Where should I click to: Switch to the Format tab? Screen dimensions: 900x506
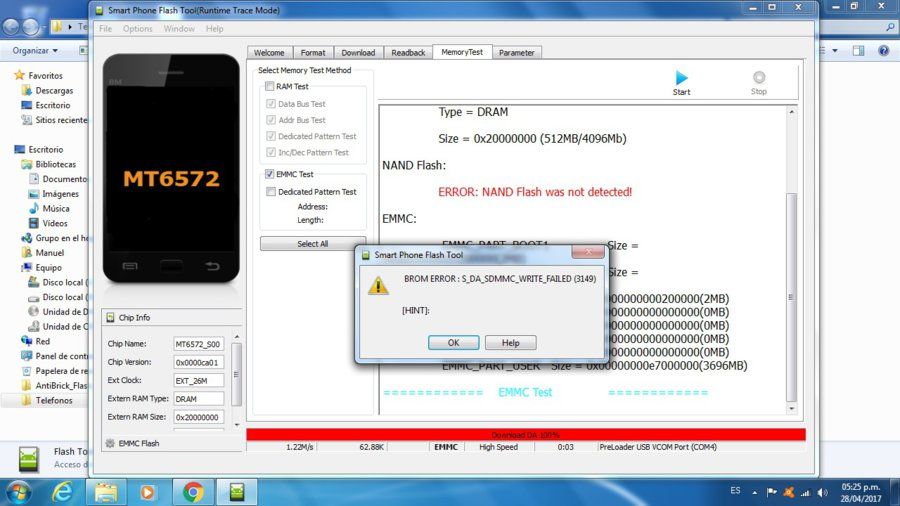(313, 52)
